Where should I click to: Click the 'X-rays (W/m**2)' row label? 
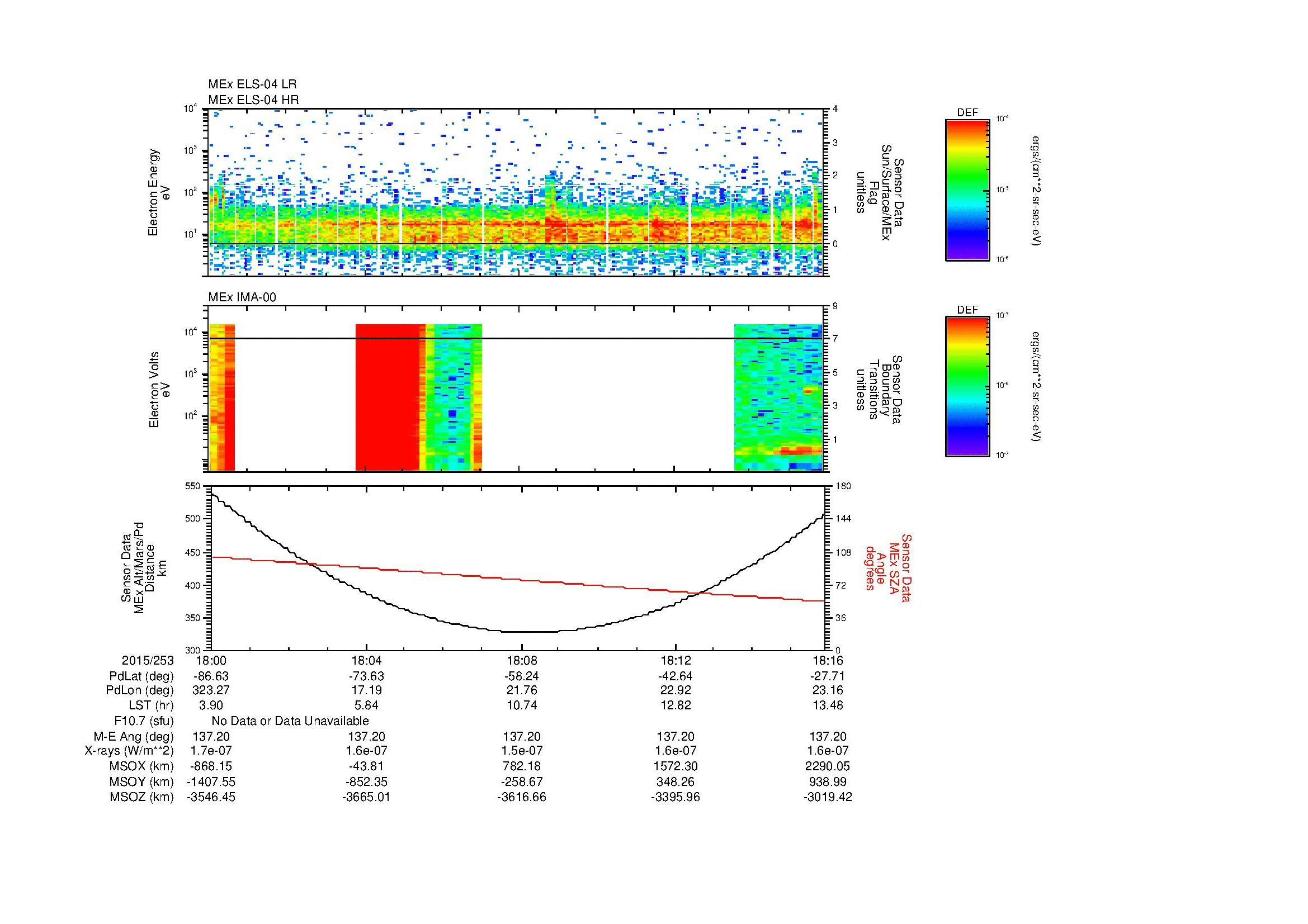(129, 751)
